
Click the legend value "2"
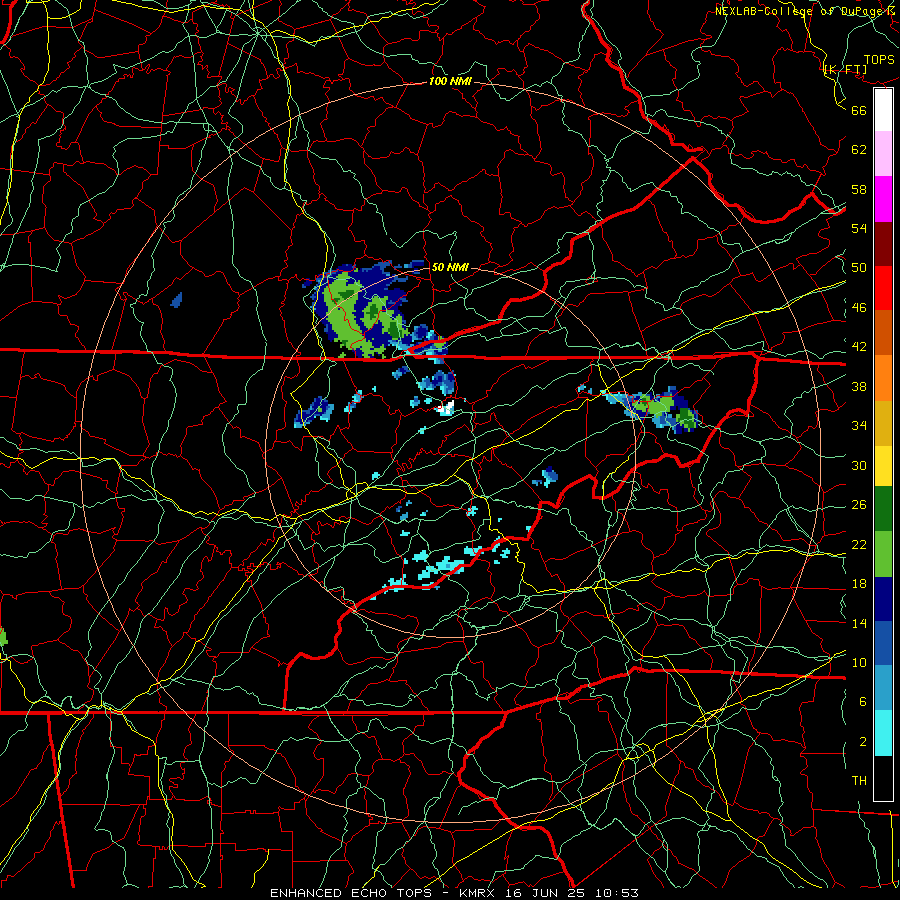tap(863, 742)
